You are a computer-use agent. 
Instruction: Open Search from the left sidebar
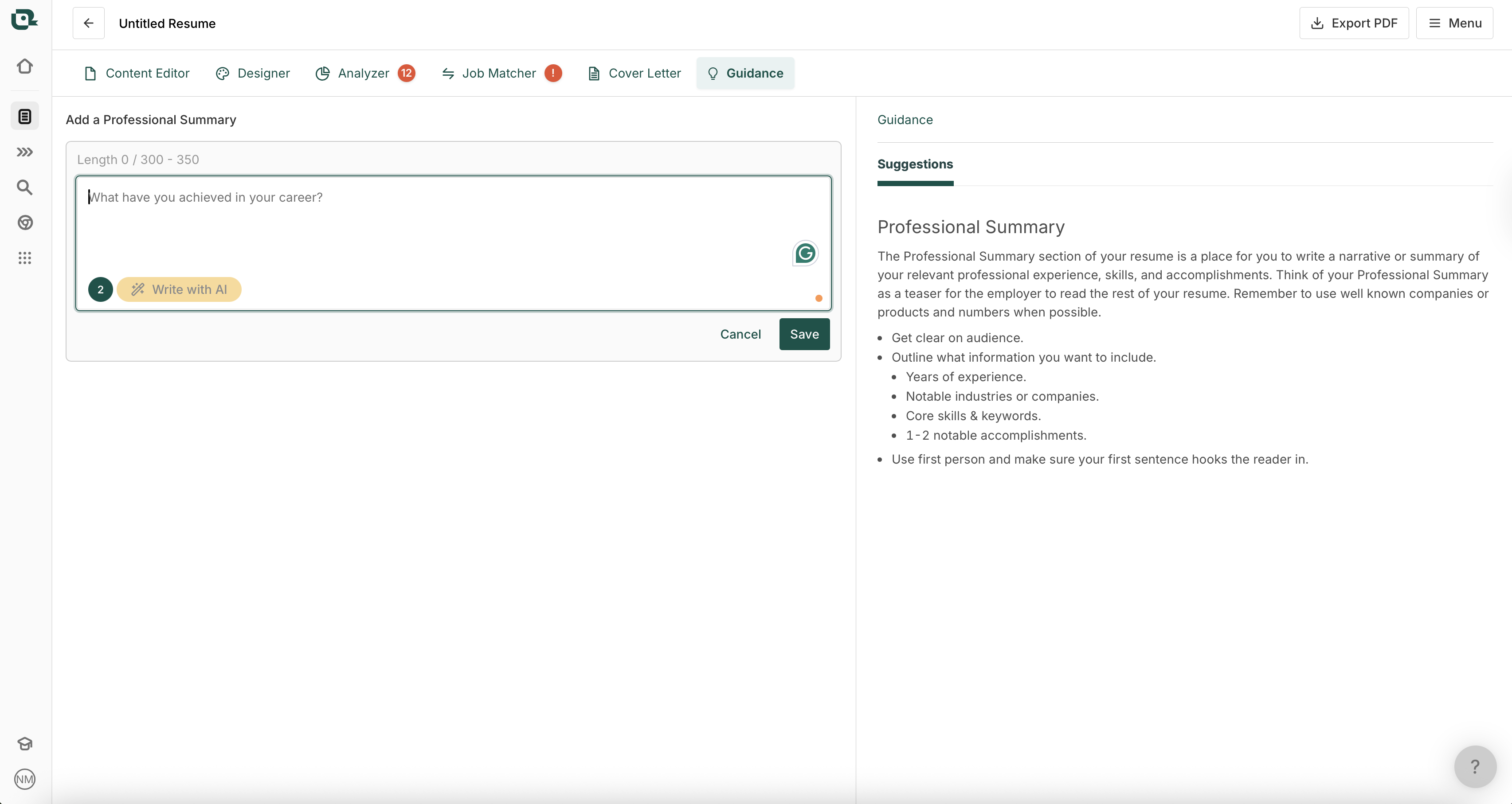(x=25, y=187)
